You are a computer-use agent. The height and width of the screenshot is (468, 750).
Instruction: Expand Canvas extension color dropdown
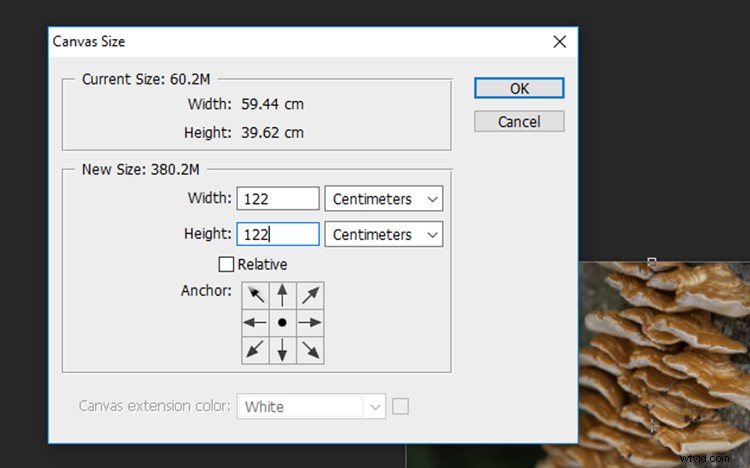tap(375, 407)
